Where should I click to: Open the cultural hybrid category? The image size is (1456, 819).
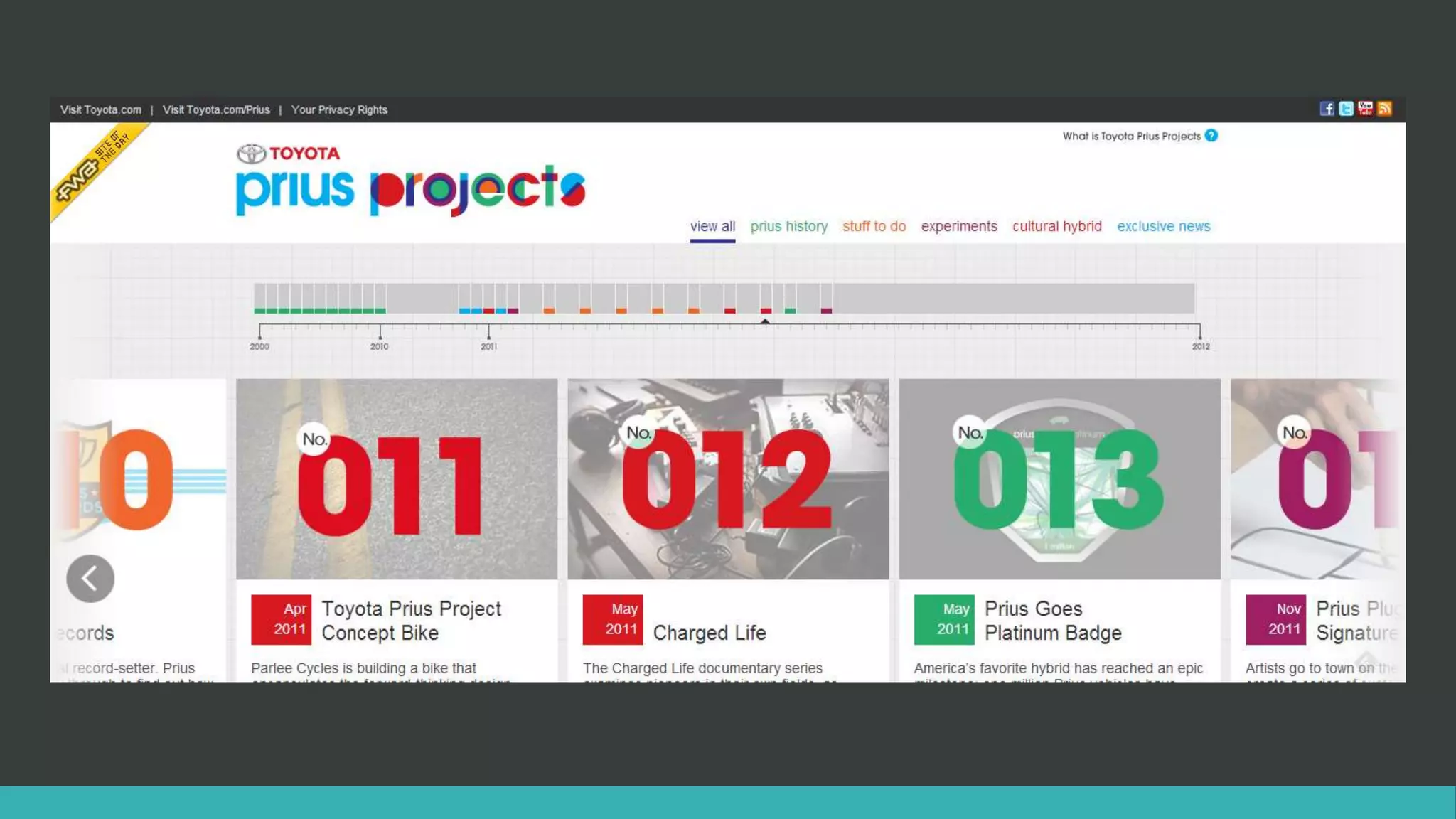pyautogui.click(x=1056, y=226)
